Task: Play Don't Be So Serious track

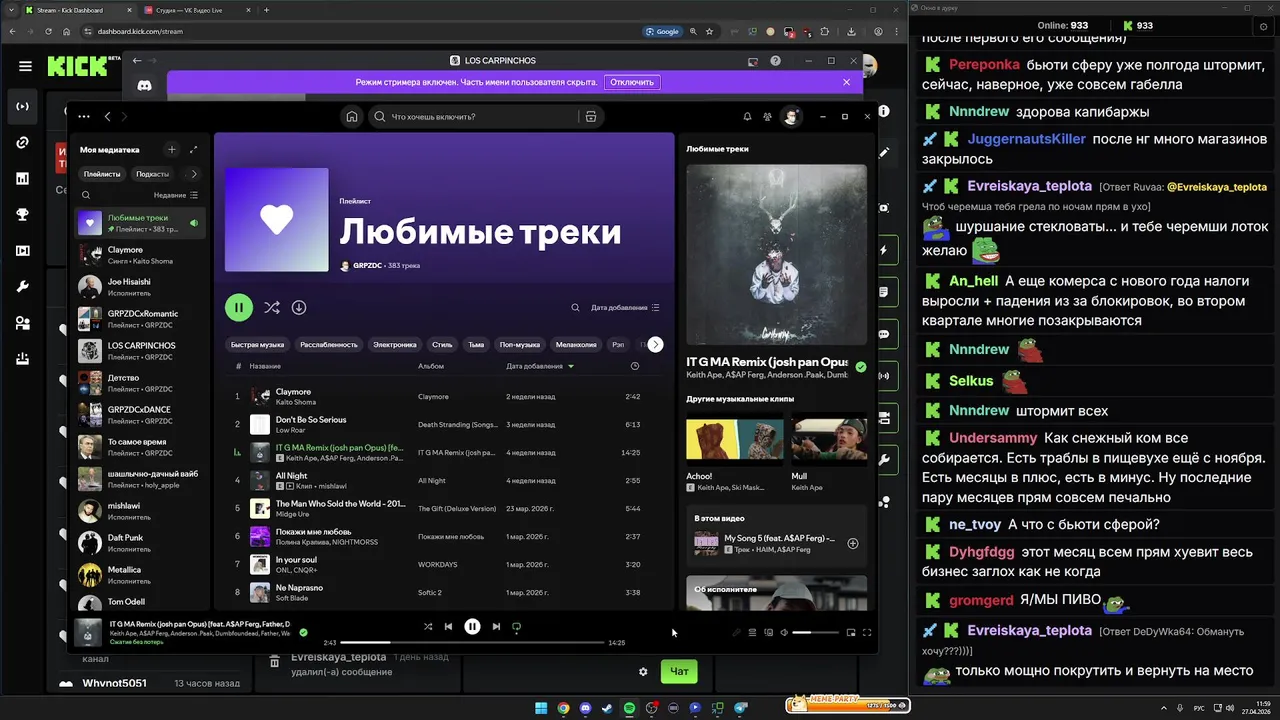Action: click(x=443, y=424)
